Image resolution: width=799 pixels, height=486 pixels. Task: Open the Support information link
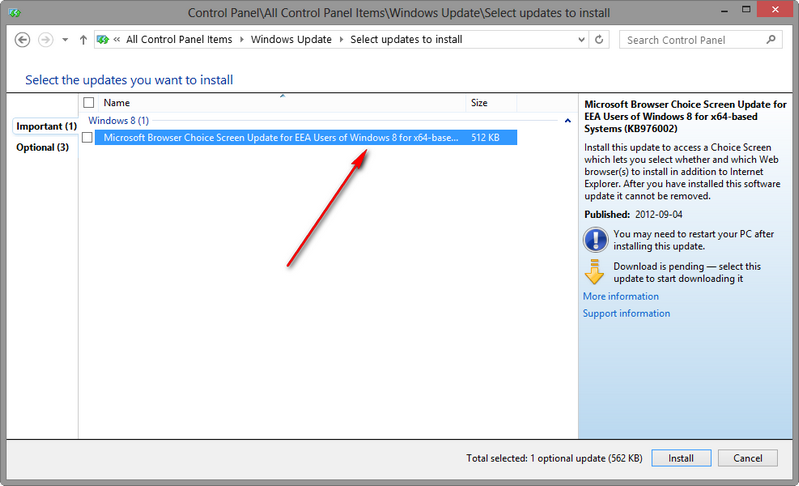[x=626, y=313]
